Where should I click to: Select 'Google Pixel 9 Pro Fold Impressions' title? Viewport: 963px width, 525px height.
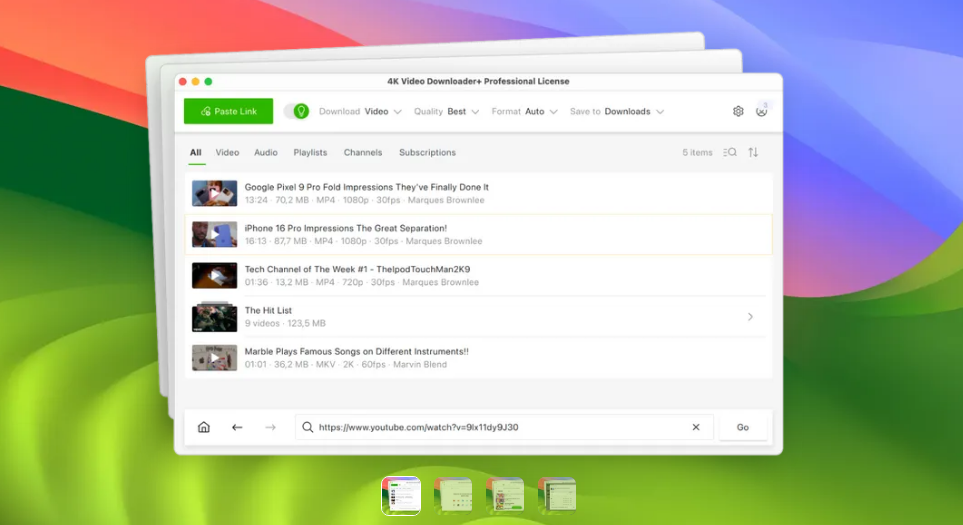click(x=367, y=187)
